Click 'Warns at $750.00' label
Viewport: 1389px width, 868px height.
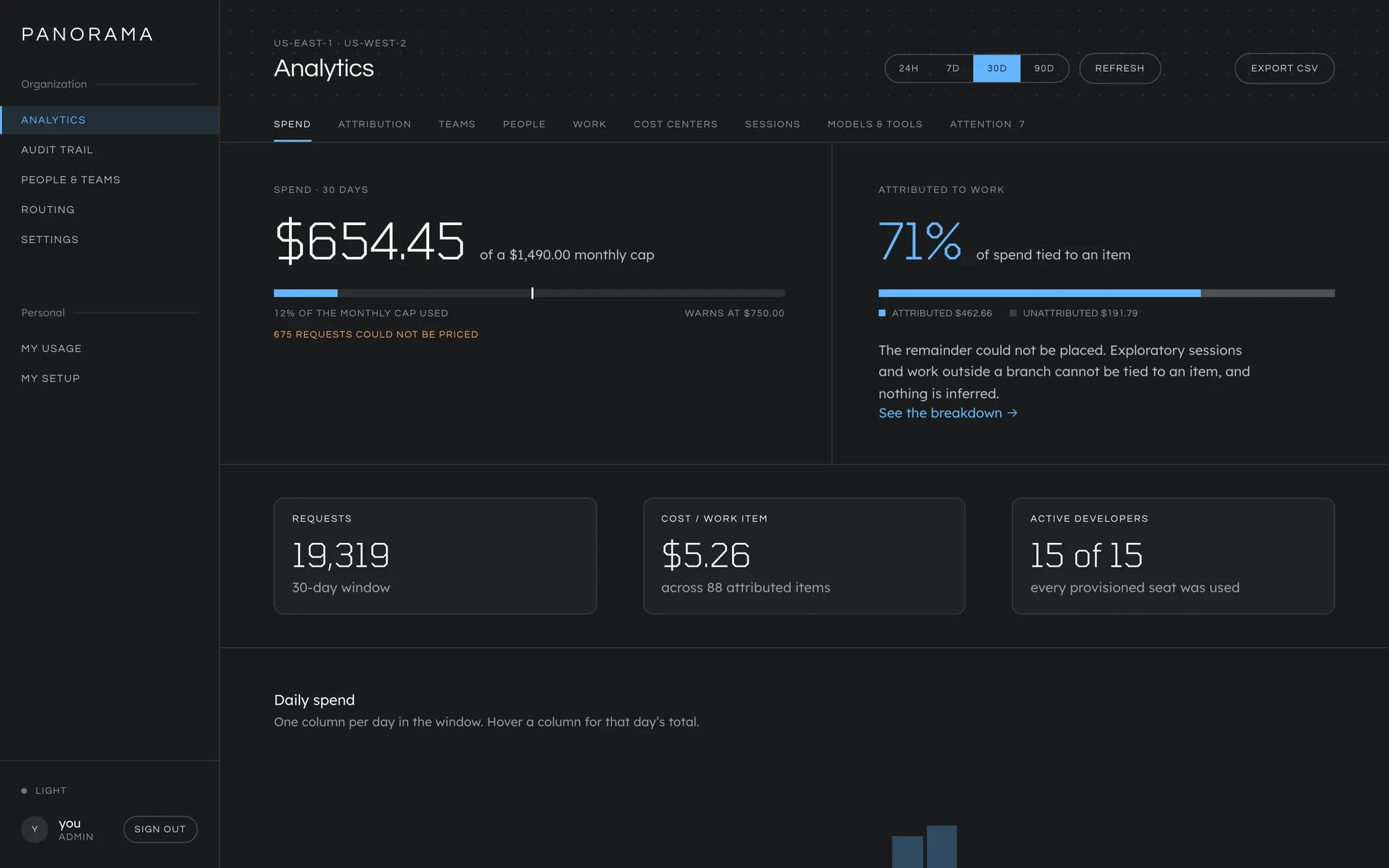[734, 313]
